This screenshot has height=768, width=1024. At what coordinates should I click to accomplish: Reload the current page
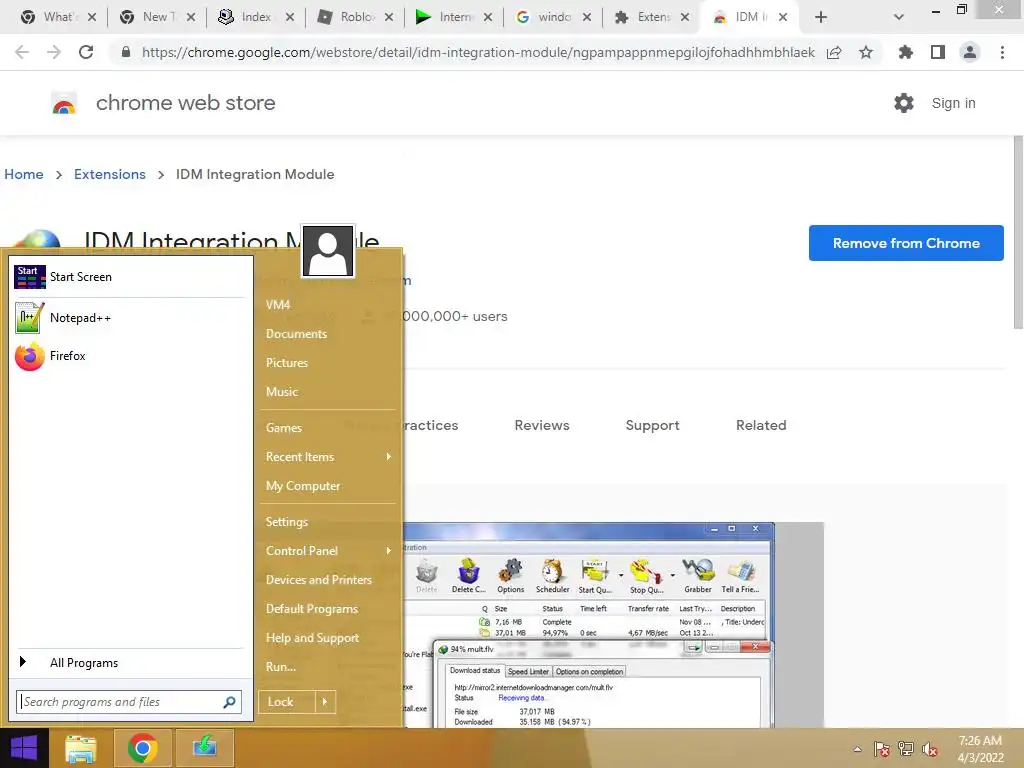click(x=86, y=52)
